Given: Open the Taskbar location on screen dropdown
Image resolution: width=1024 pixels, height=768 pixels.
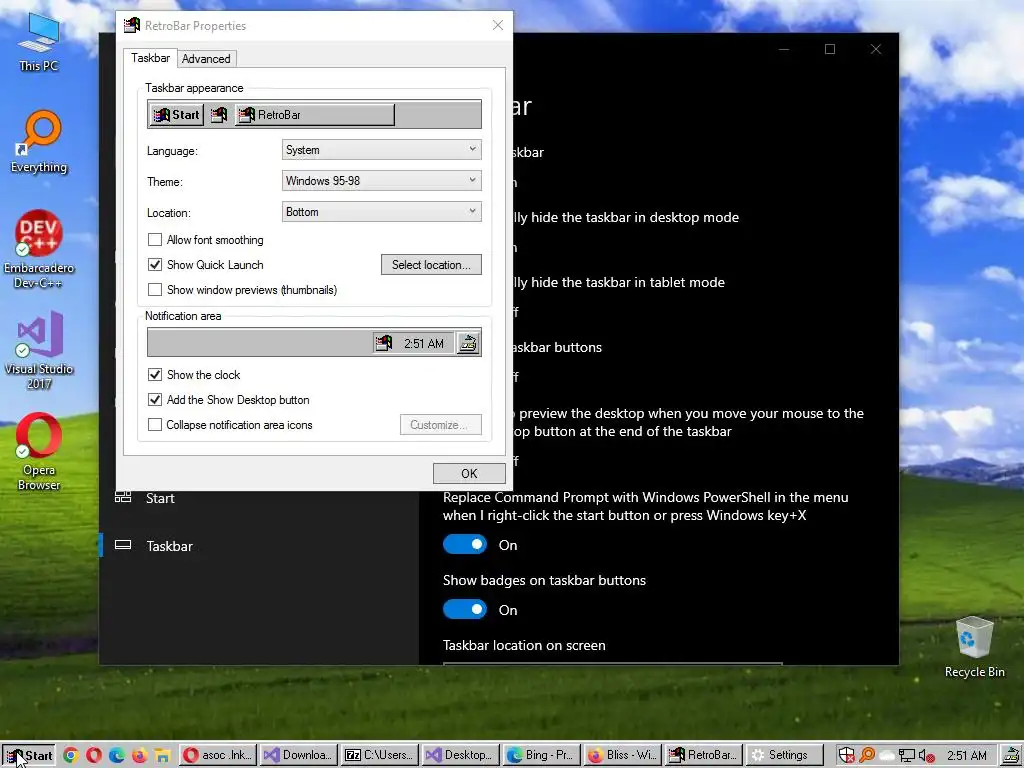Looking at the screenshot, I should click(x=613, y=664).
